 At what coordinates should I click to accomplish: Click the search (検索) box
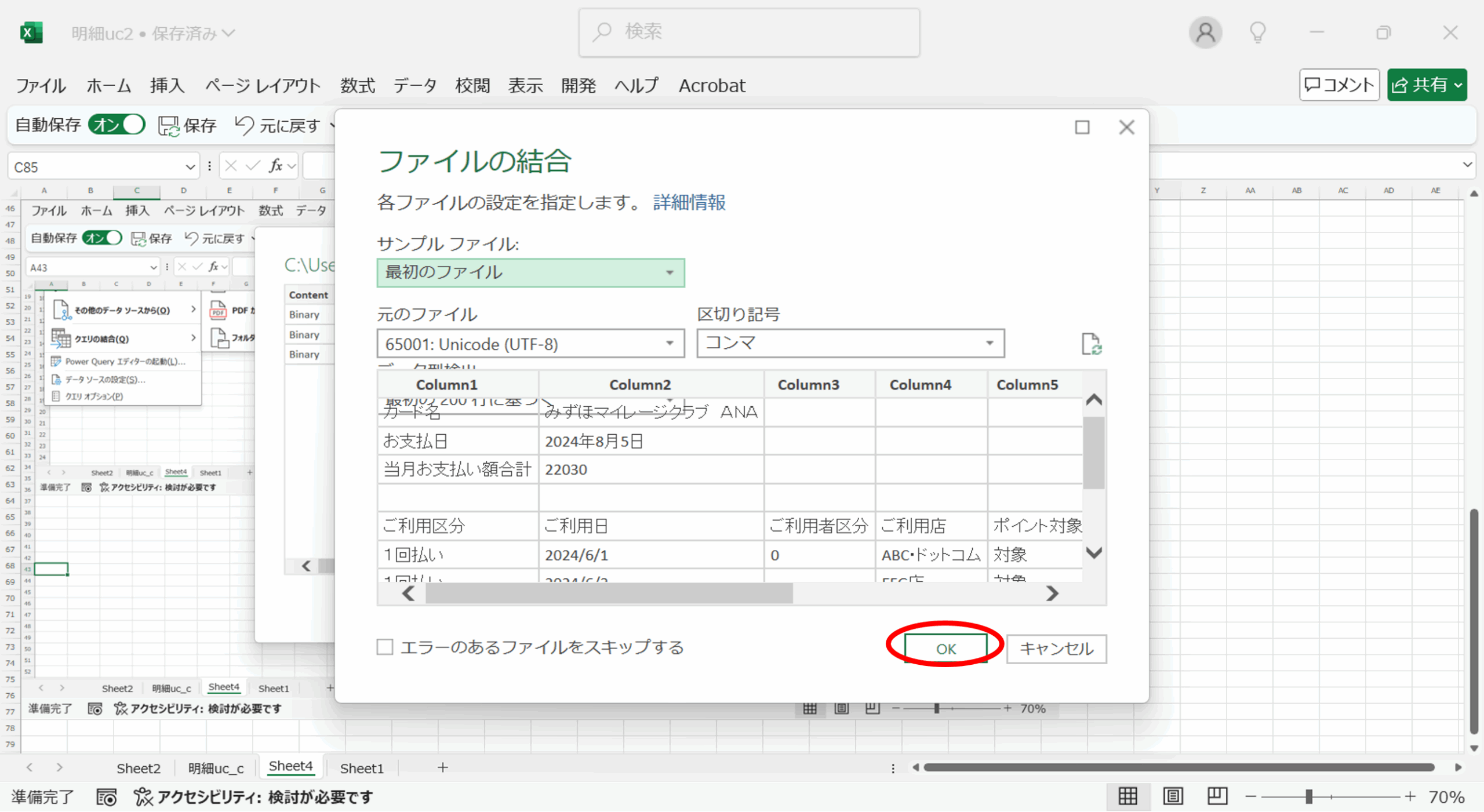[x=749, y=32]
